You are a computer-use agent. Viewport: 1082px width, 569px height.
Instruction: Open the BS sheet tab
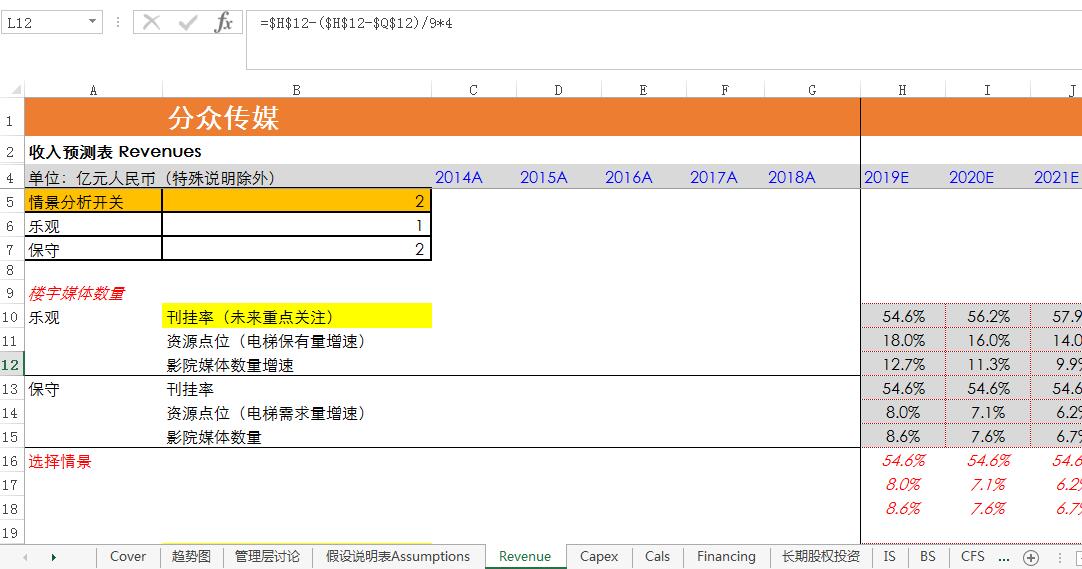[x=927, y=557]
